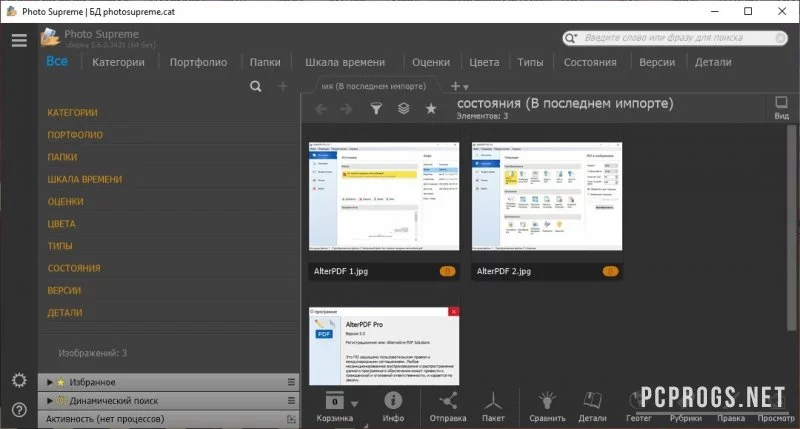Image resolution: width=800 pixels, height=429 pixels.
Task: Navigate back with left arrow
Action: (x=321, y=109)
